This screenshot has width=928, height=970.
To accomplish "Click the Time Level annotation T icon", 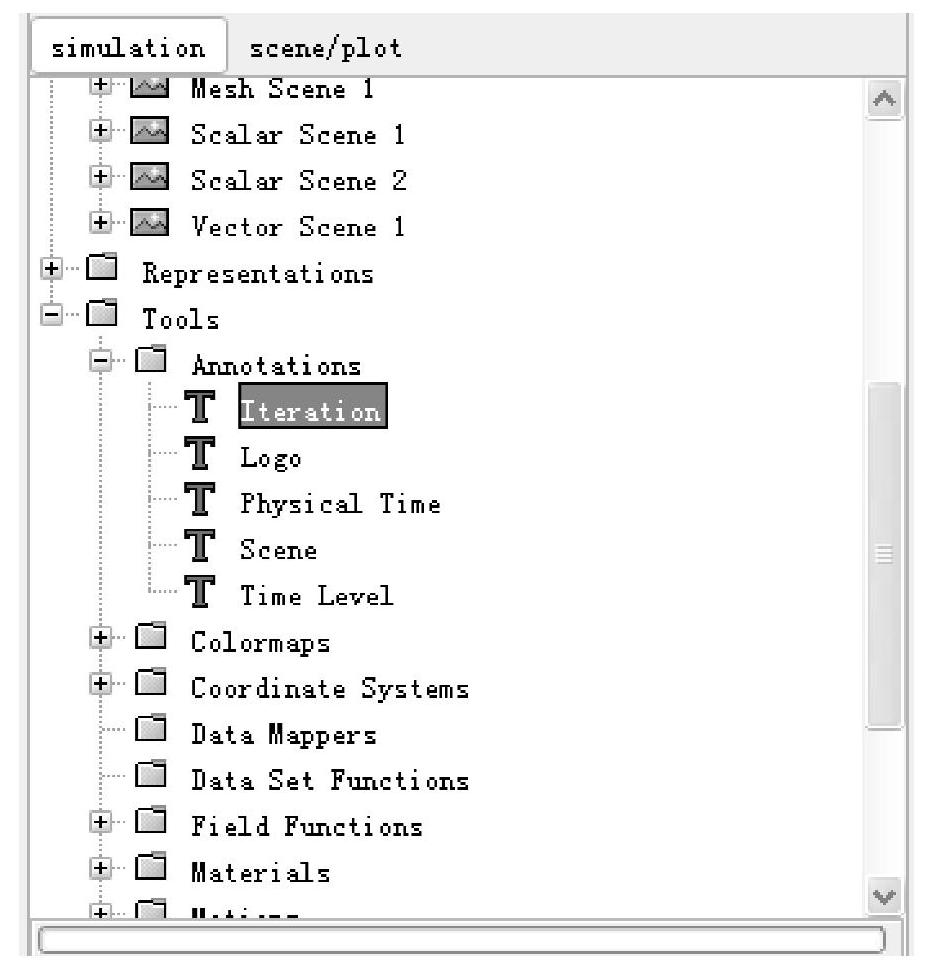I will coord(199,595).
